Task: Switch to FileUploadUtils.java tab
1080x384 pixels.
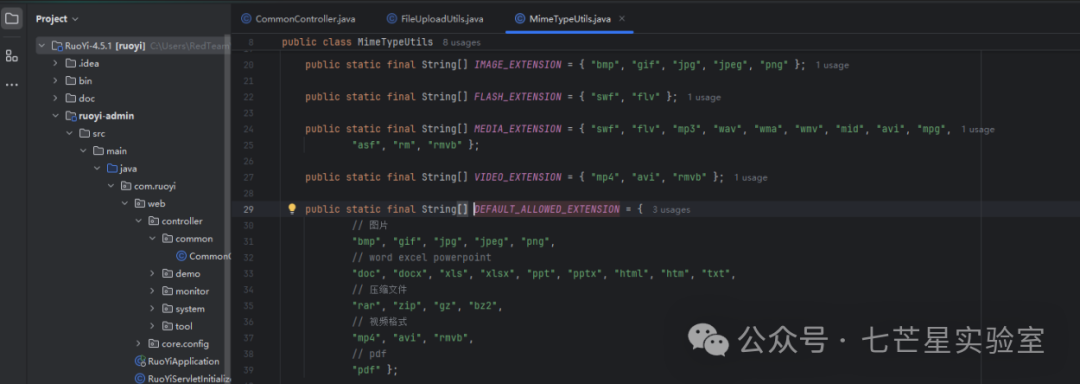Action: coord(434,19)
